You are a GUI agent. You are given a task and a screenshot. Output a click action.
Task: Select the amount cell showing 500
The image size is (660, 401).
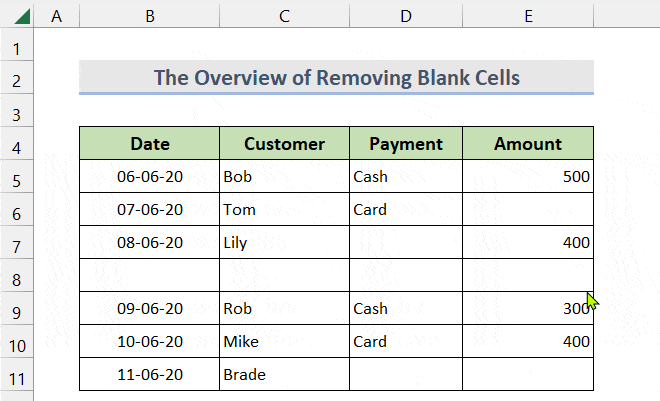(x=527, y=177)
